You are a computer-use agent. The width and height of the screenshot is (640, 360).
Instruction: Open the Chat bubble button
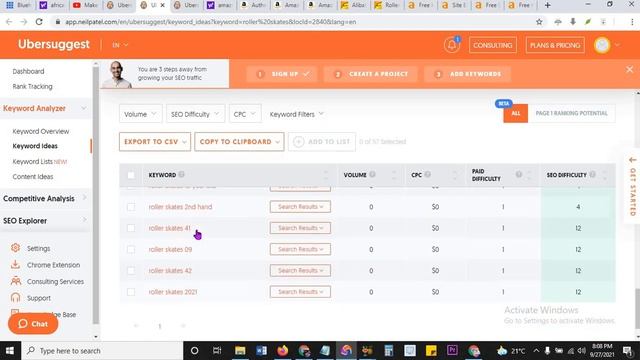(33, 324)
